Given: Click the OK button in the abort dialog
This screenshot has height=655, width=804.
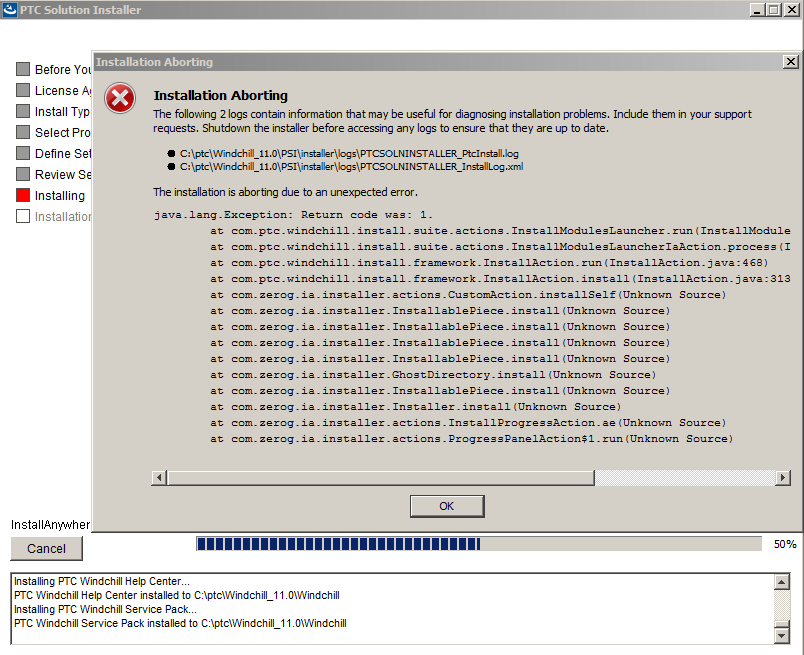Looking at the screenshot, I should click(447, 506).
